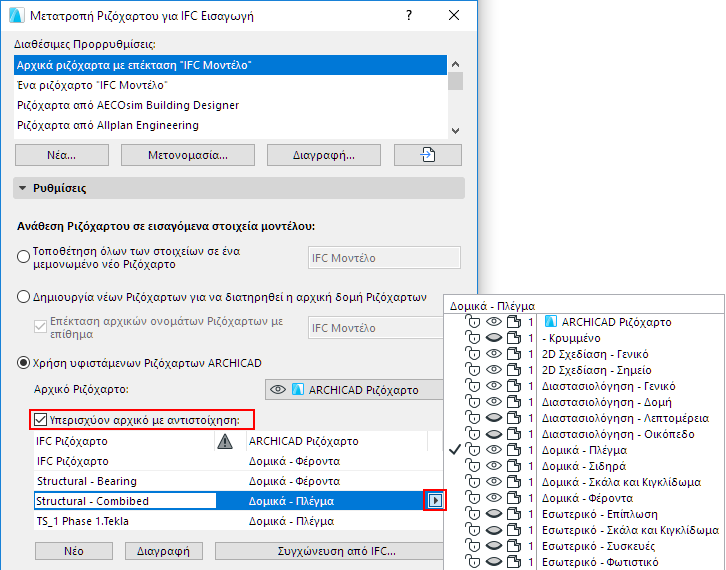Choose 2D Σχεδίαση - Σημείο from layer popup
This screenshot has height=570, width=726.
[x=596, y=370]
